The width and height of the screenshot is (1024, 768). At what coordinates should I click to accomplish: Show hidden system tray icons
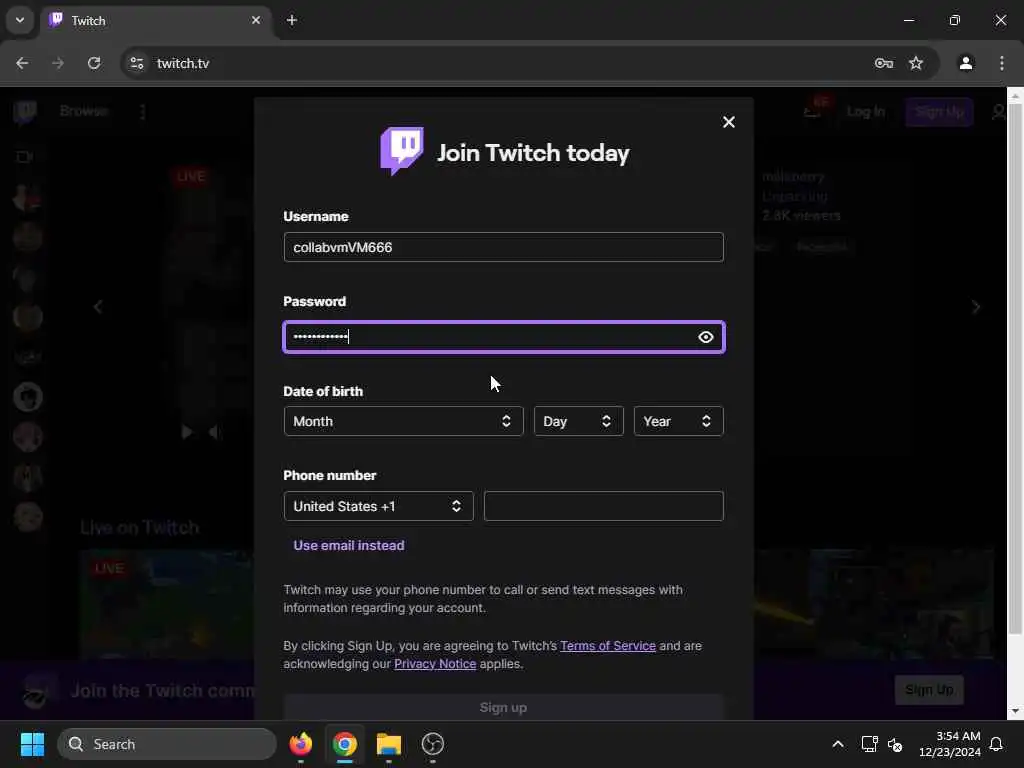click(x=837, y=744)
